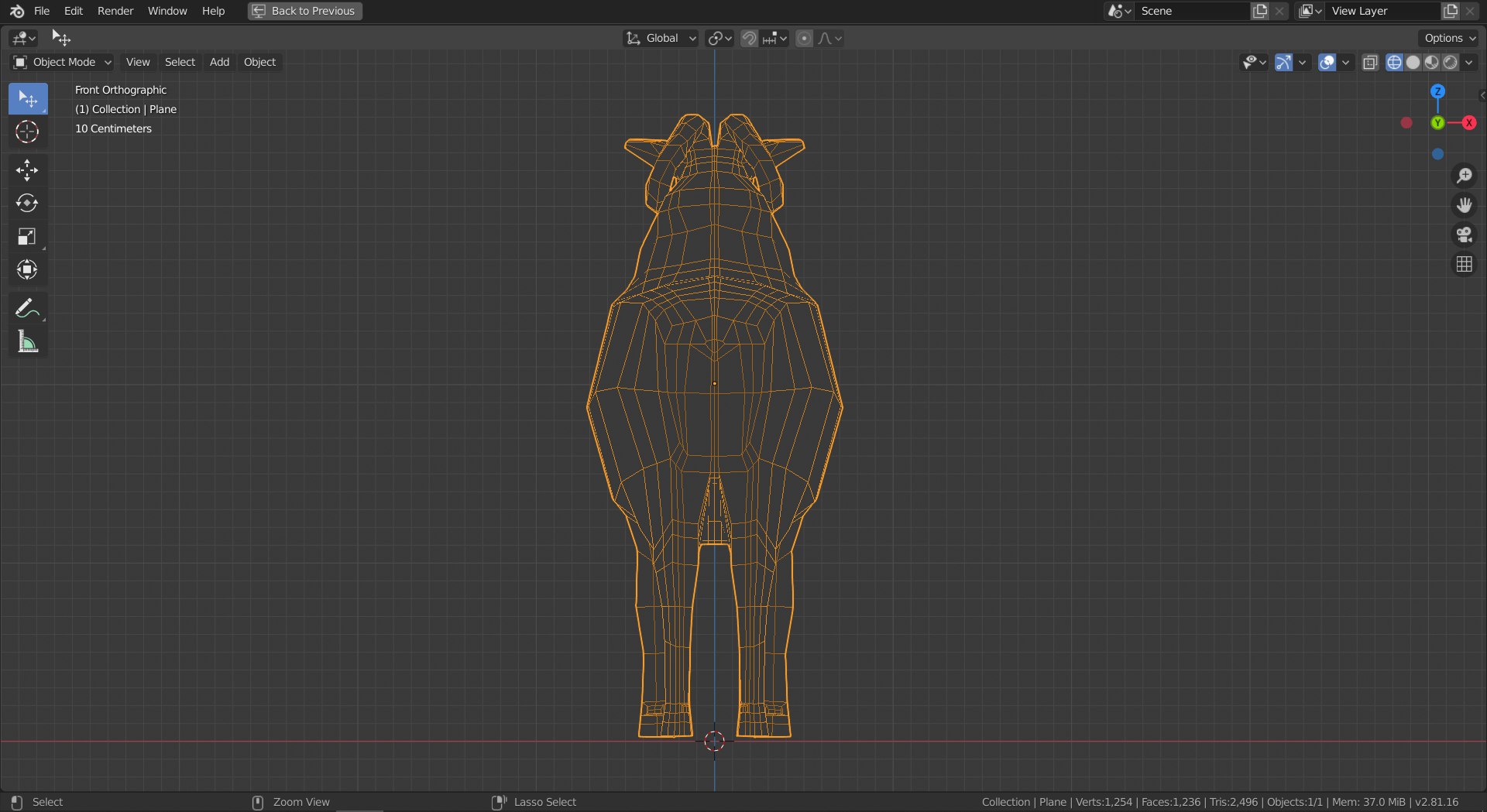1487x812 pixels.
Task: Click the negative X axis gizmo dot
Action: (x=1406, y=123)
